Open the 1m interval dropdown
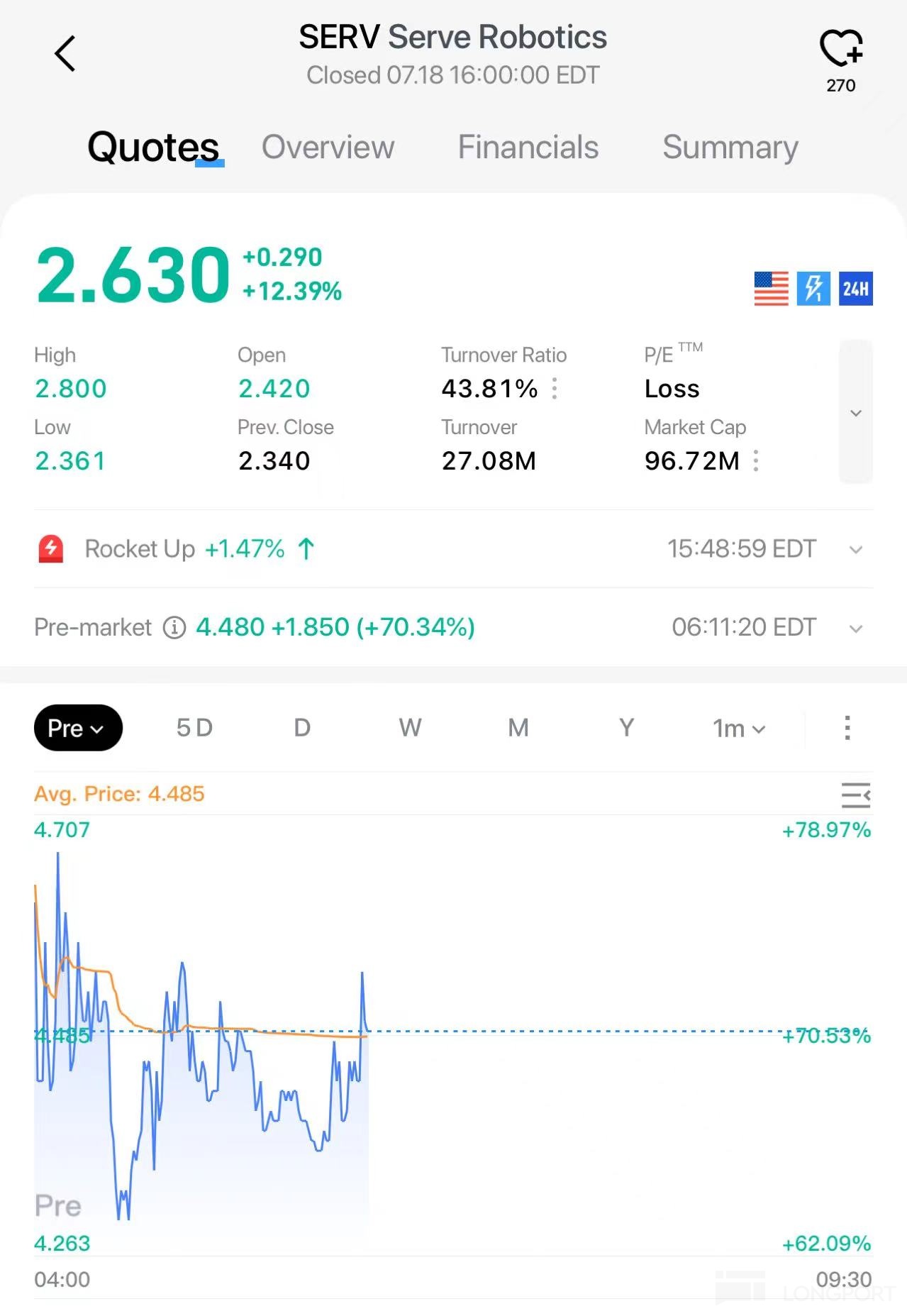The width and height of the screenshot is (907, 1316). point(739,729)
